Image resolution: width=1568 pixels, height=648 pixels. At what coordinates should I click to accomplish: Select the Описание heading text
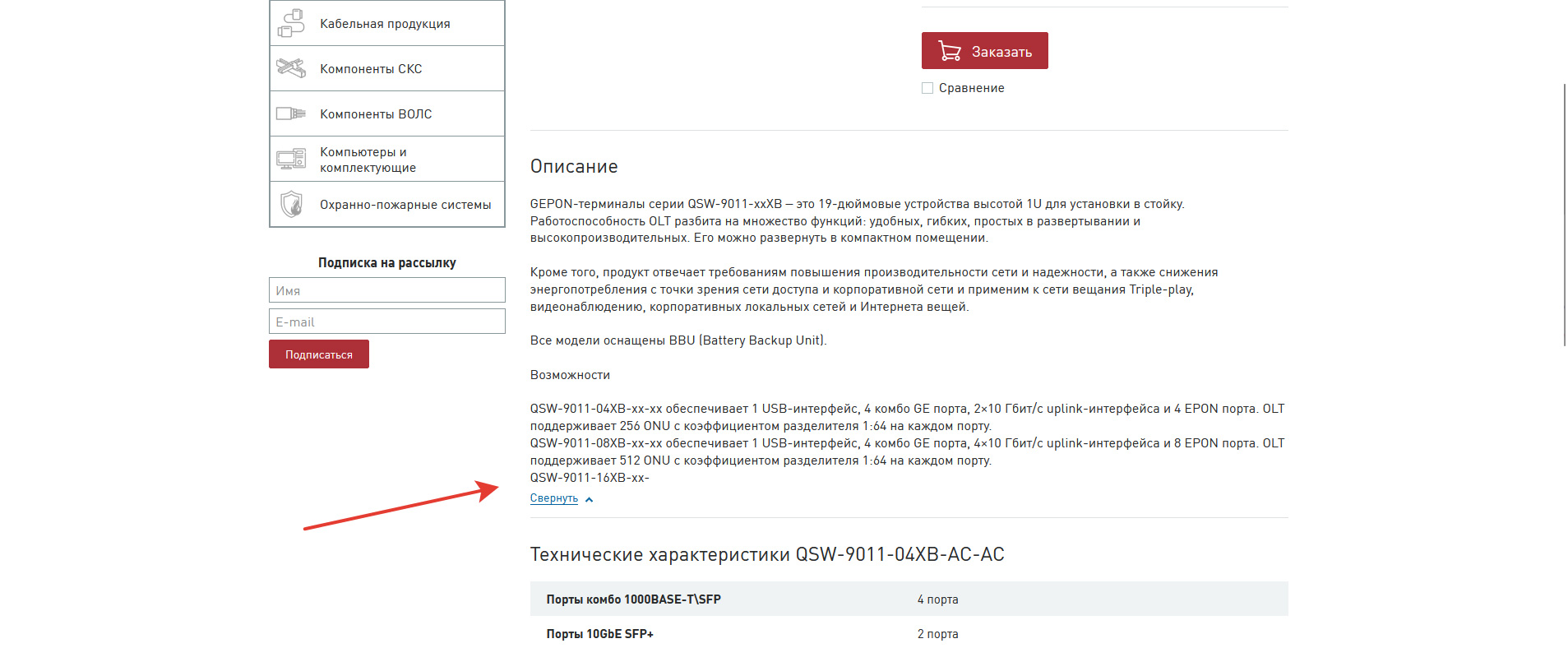(574, 166)
